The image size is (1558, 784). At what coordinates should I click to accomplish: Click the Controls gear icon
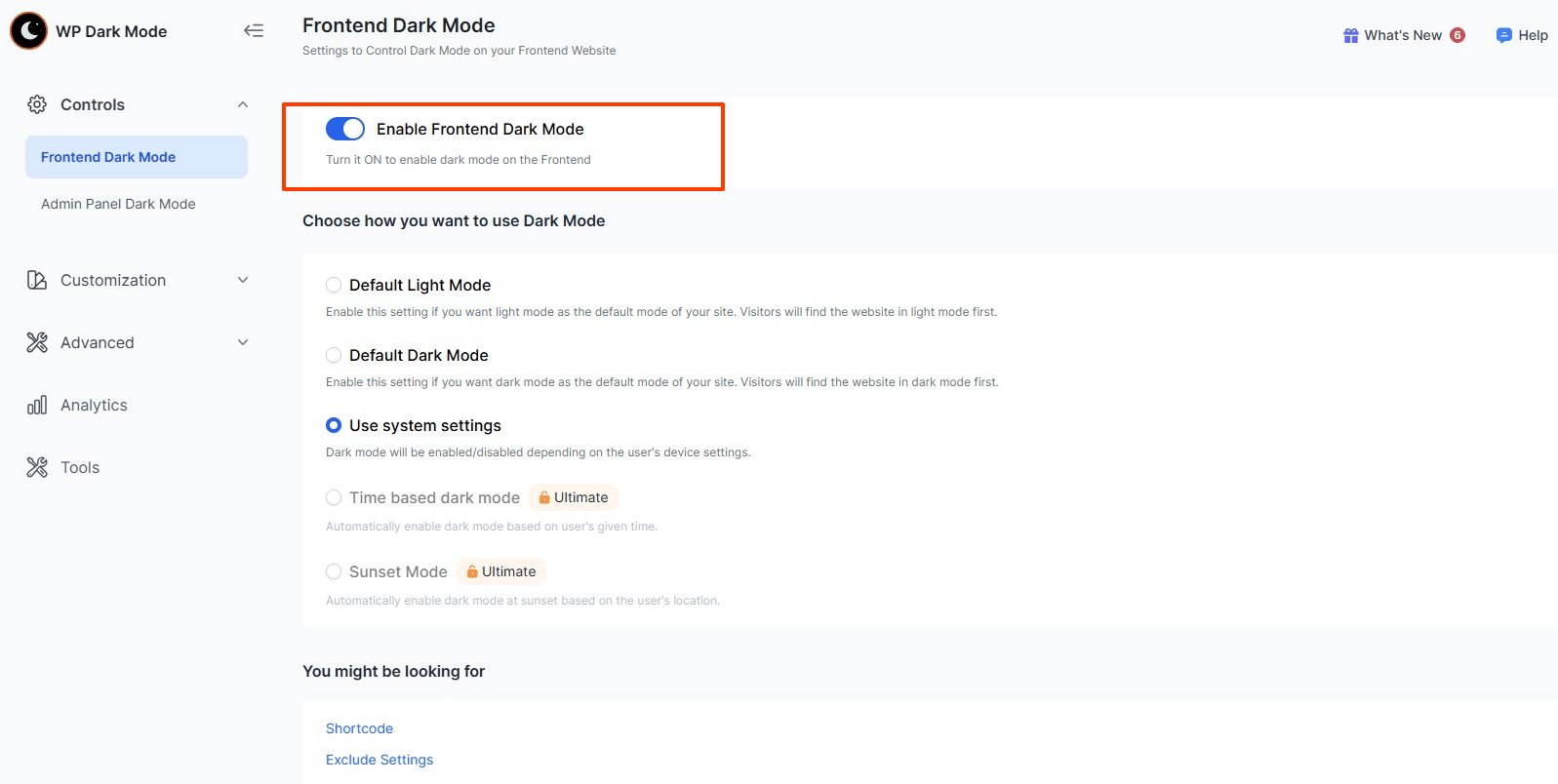point(37,104)
